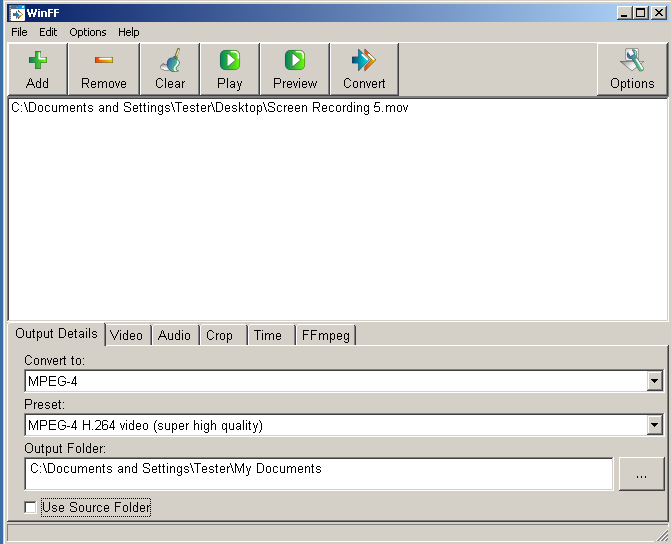671x544 pixels.
Task: Click the window resize grip corner
Action: tap(663, 535)
